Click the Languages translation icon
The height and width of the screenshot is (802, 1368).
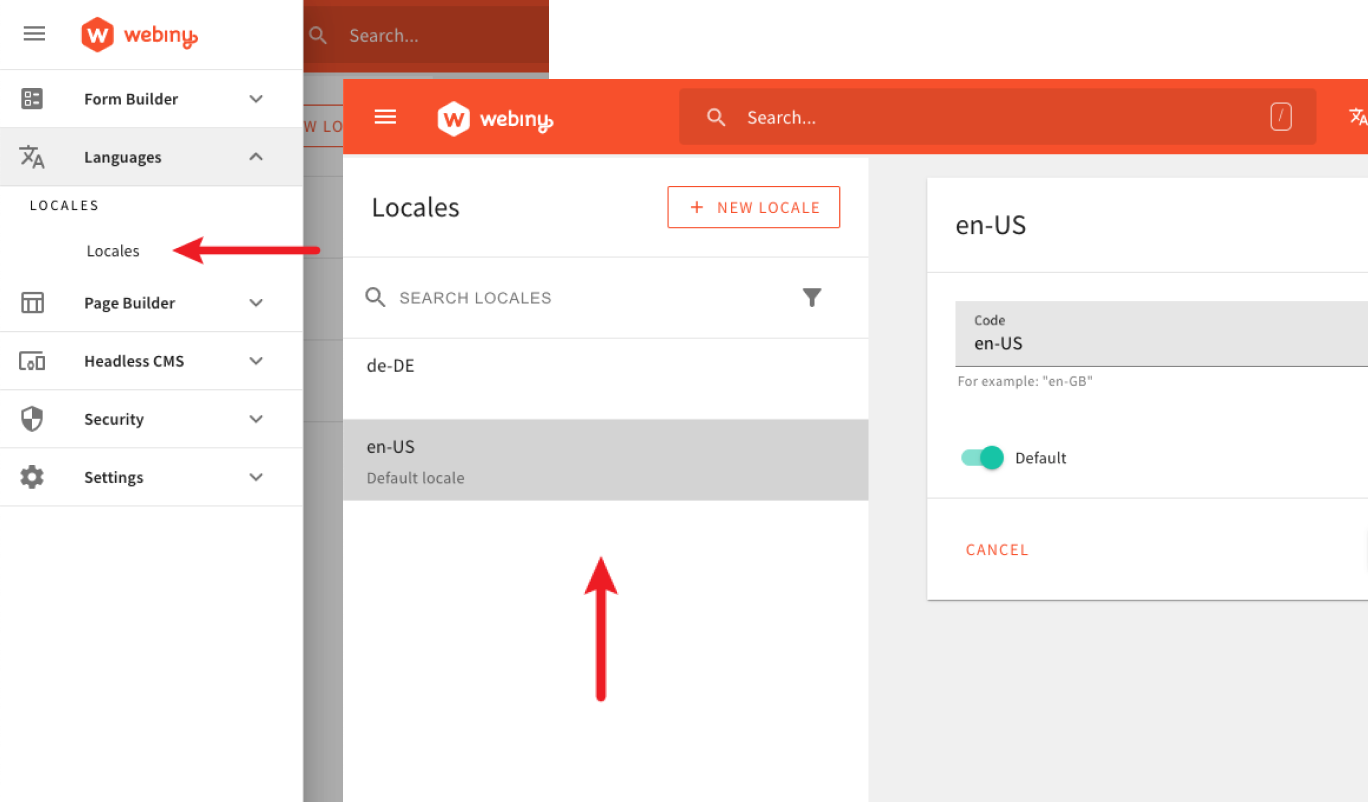[33, 156]
